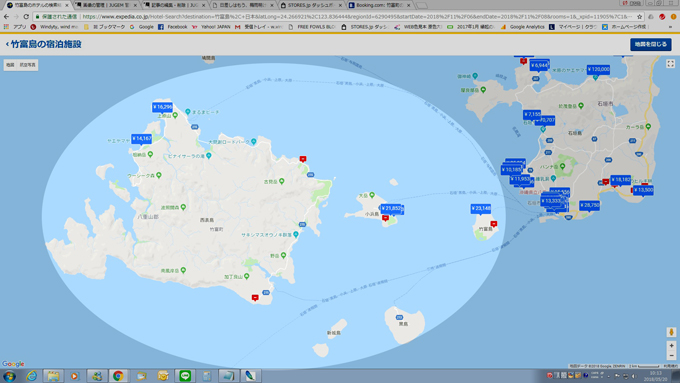Close the map with 地図を閉じる button
The image size is (680, 383).
(x=651, y=44)
